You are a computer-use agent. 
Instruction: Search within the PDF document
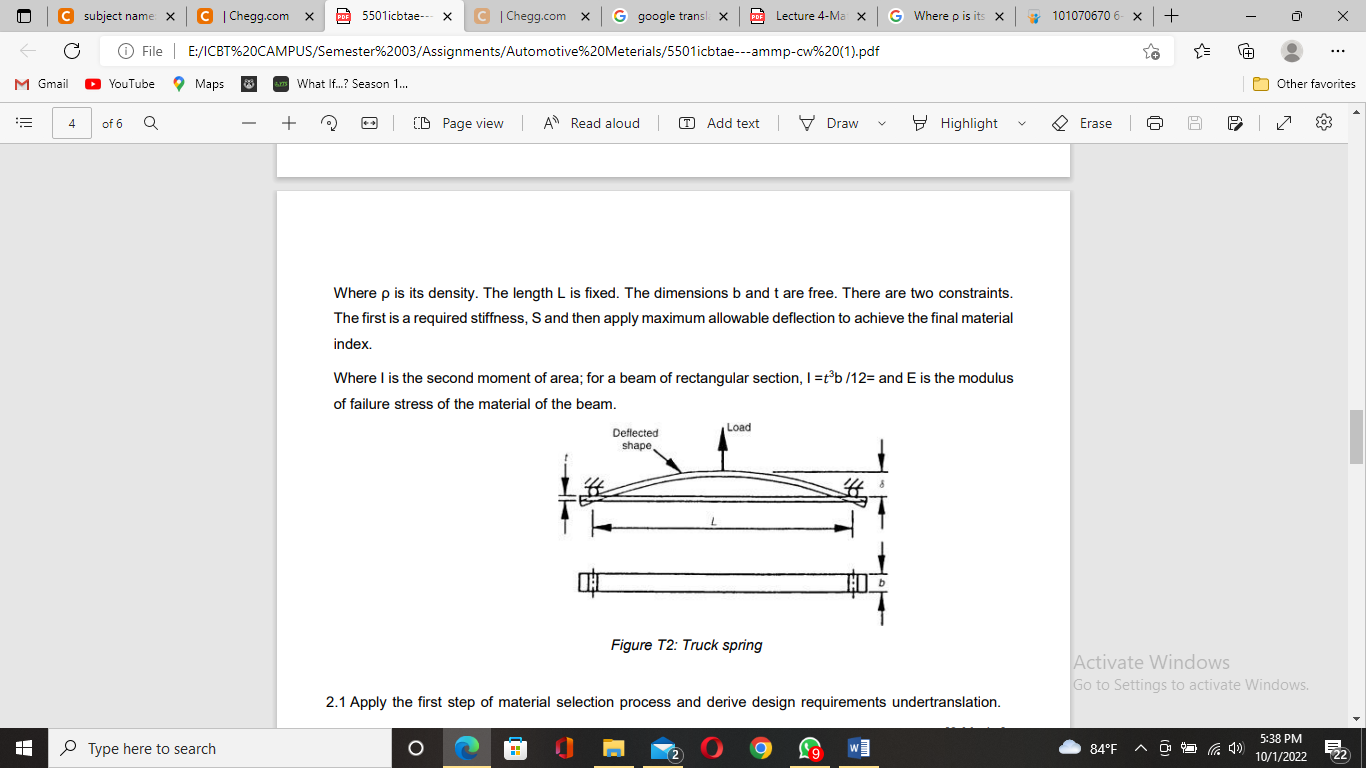click(x=150, y=123)
